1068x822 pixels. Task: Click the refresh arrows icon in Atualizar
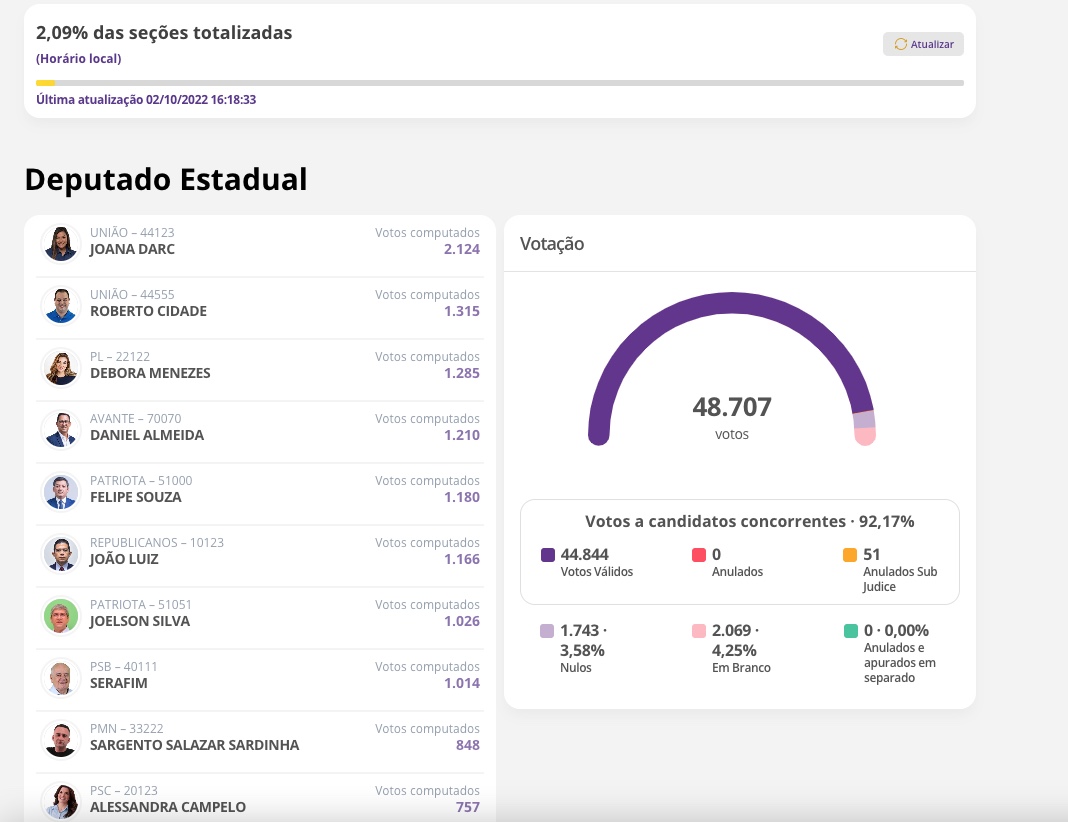tap(900, 44)
